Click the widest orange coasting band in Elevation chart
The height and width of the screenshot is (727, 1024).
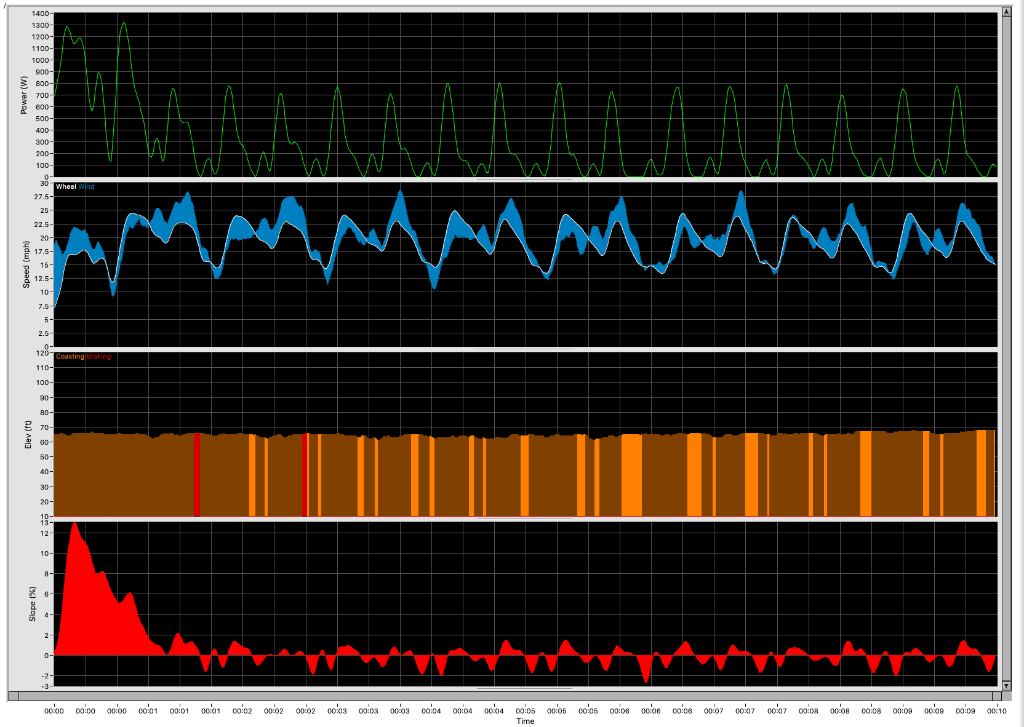coord(632,475)
